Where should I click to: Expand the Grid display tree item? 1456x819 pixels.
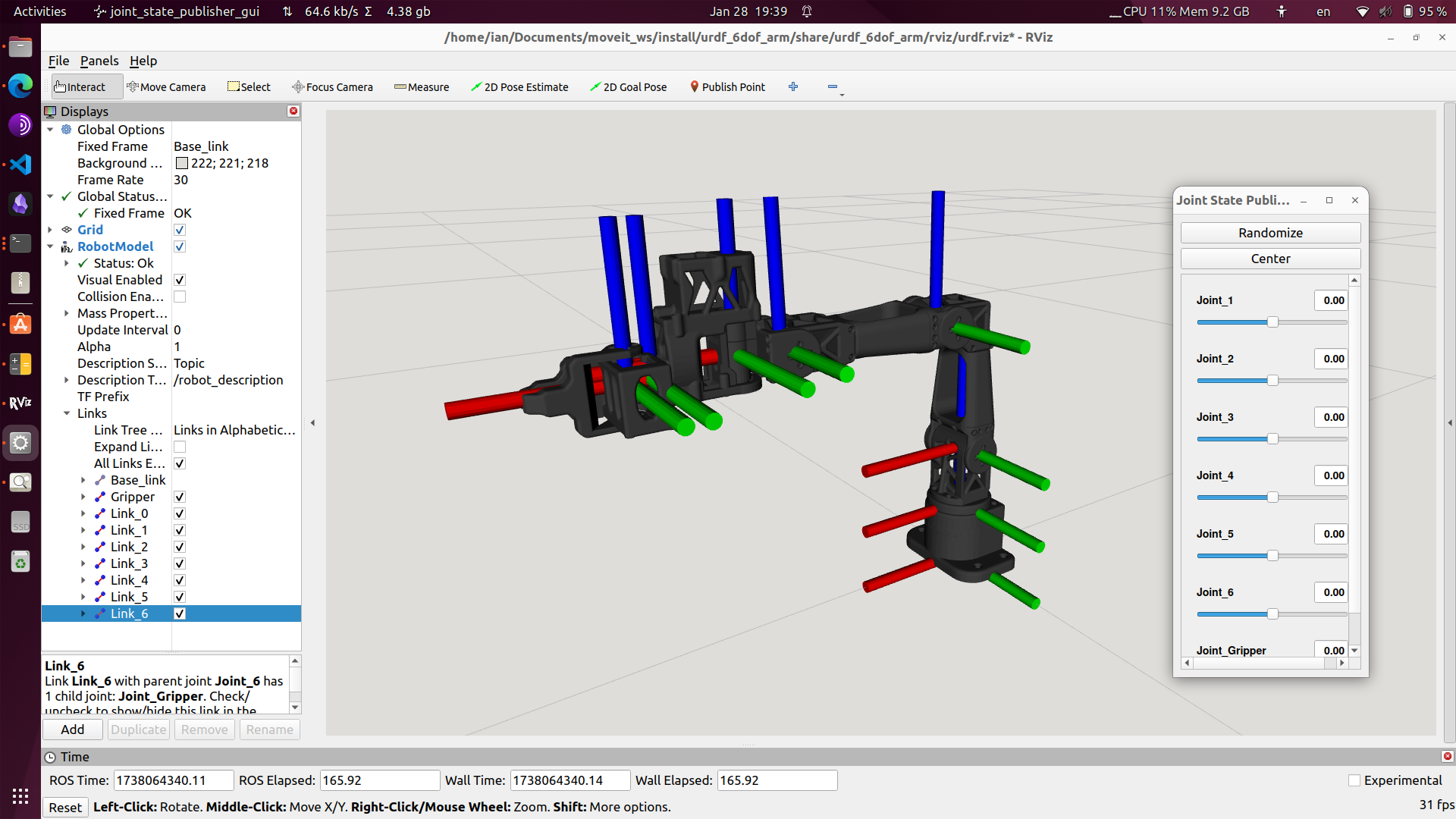[50, 230]
